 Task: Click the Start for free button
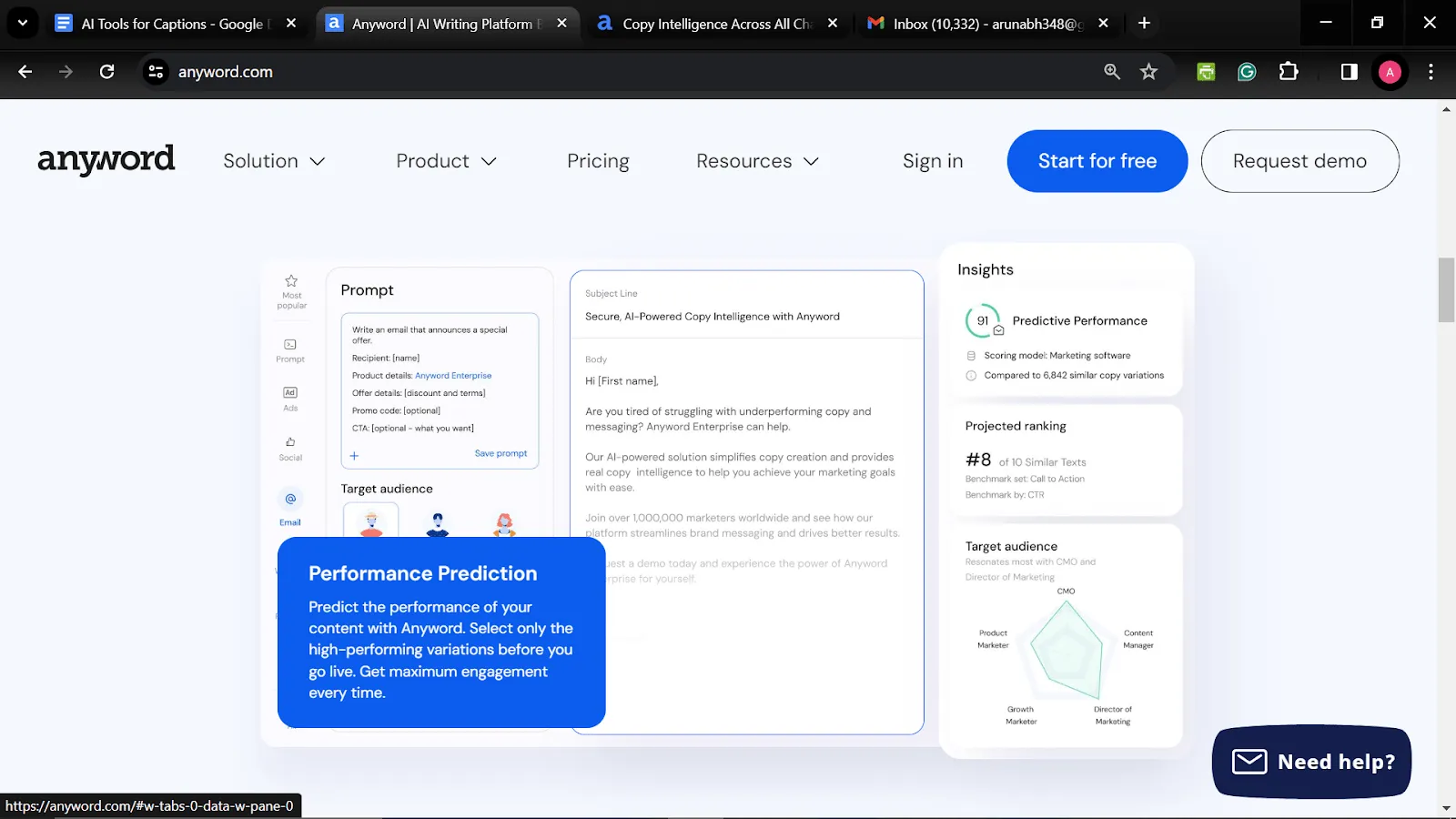pyautogui.click(x=1097, y=161)
